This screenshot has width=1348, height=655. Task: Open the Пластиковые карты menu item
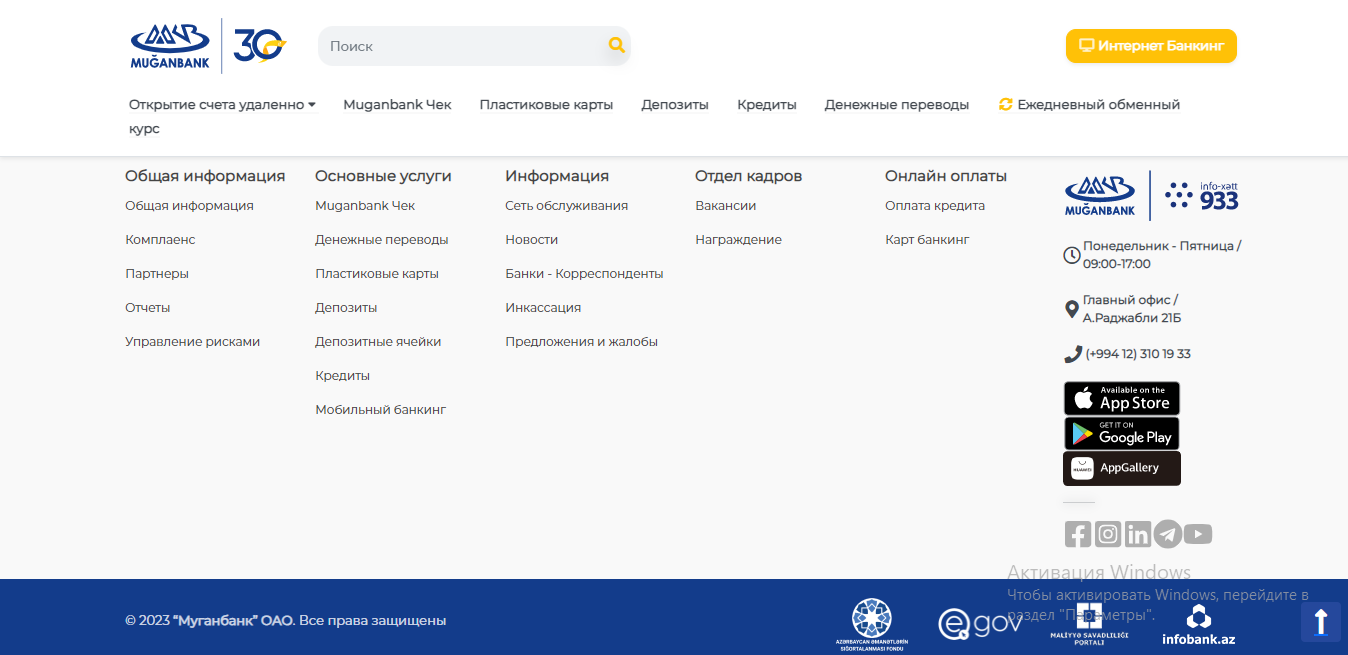(546, 105)
